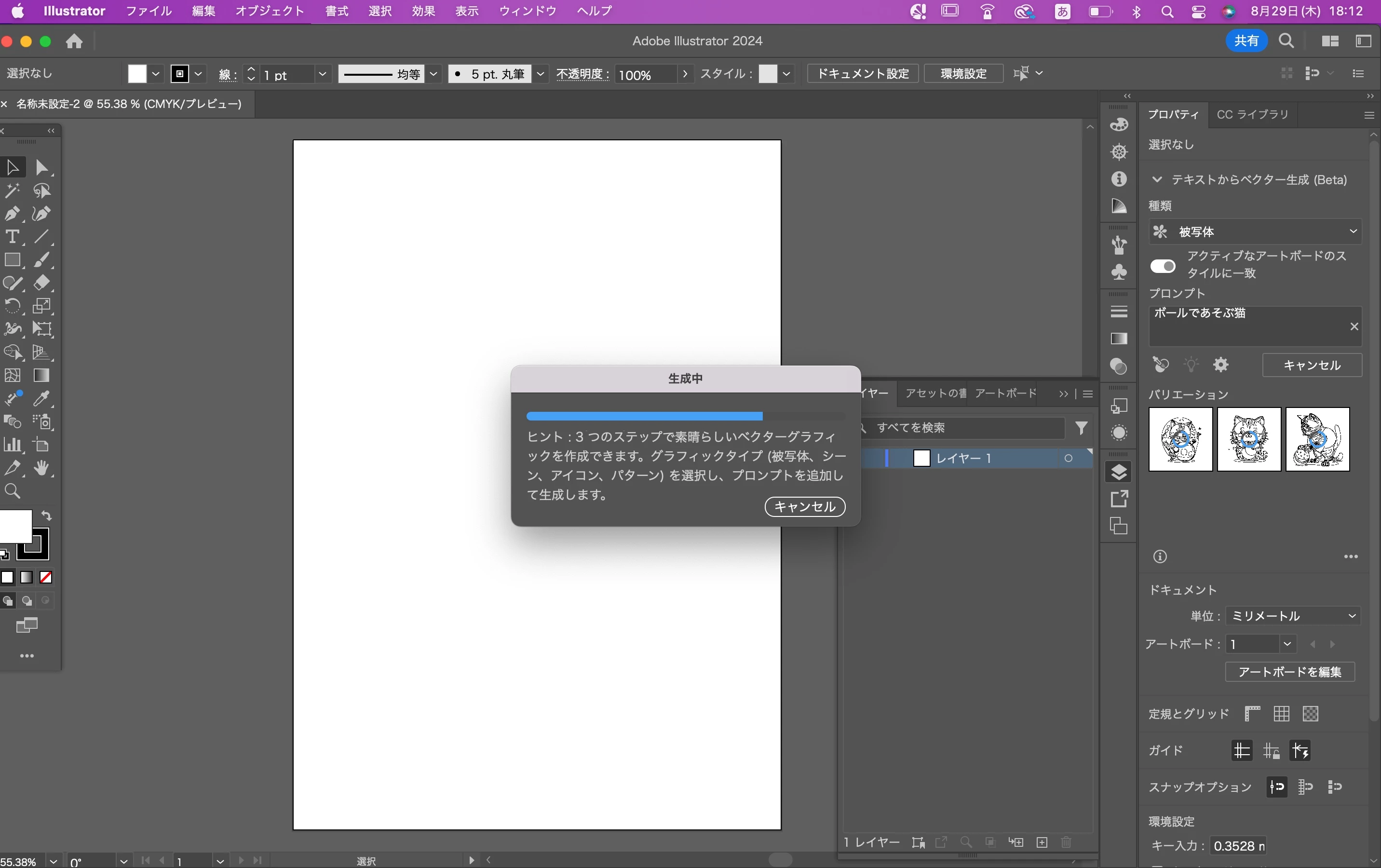Toggle rulers display icon

point(1253,714)
